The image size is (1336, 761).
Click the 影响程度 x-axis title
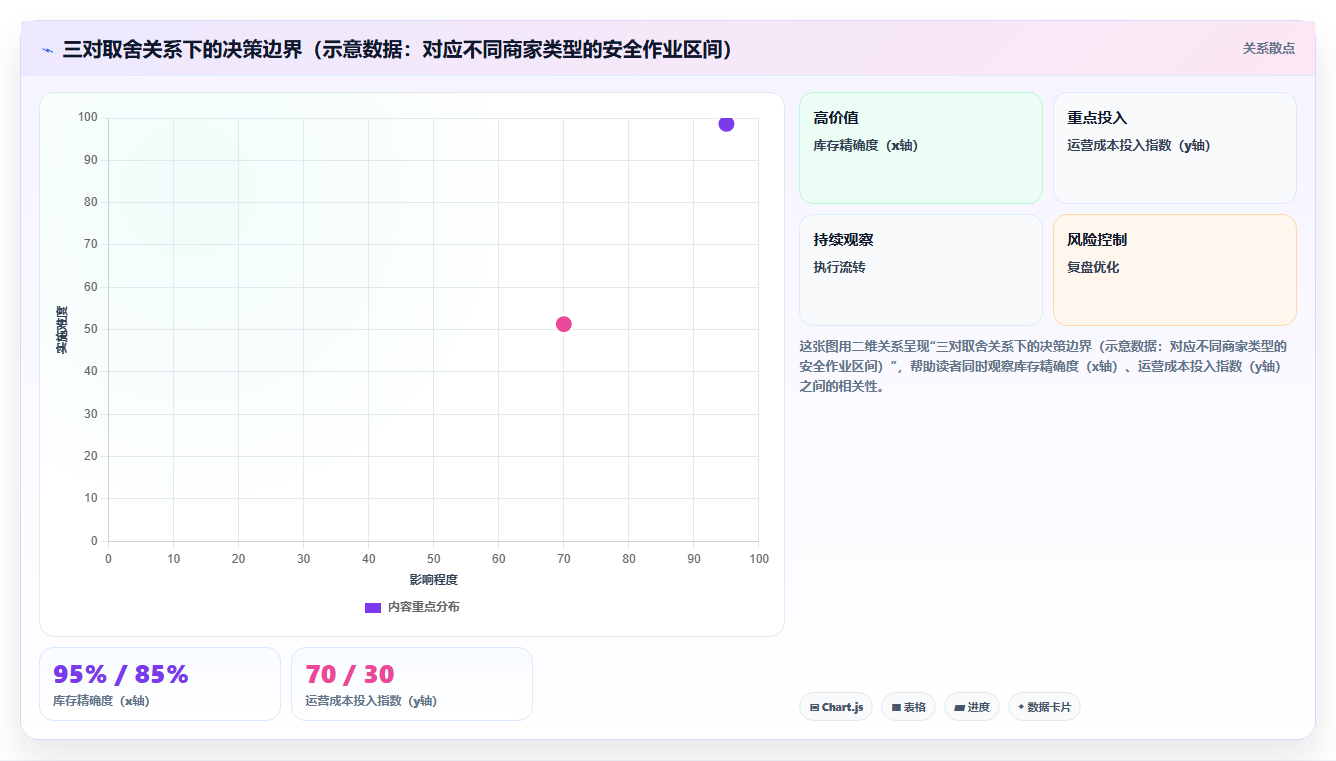pos(433,580)
